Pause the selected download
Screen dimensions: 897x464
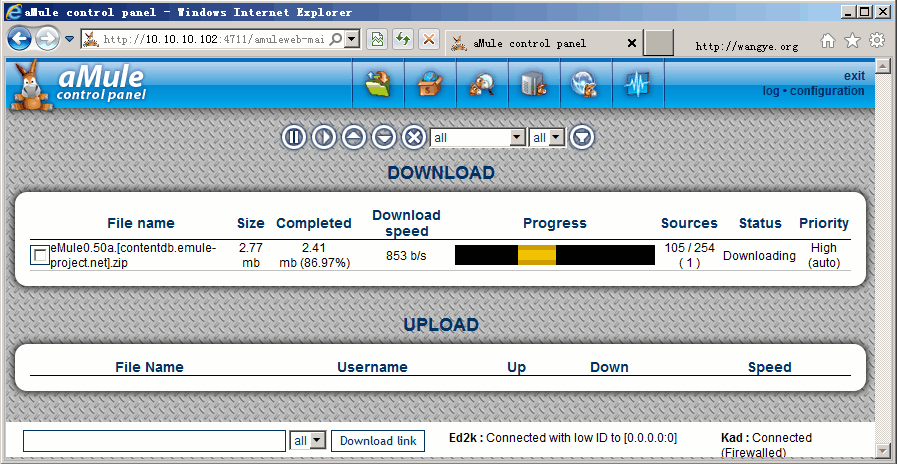[294, 138]
